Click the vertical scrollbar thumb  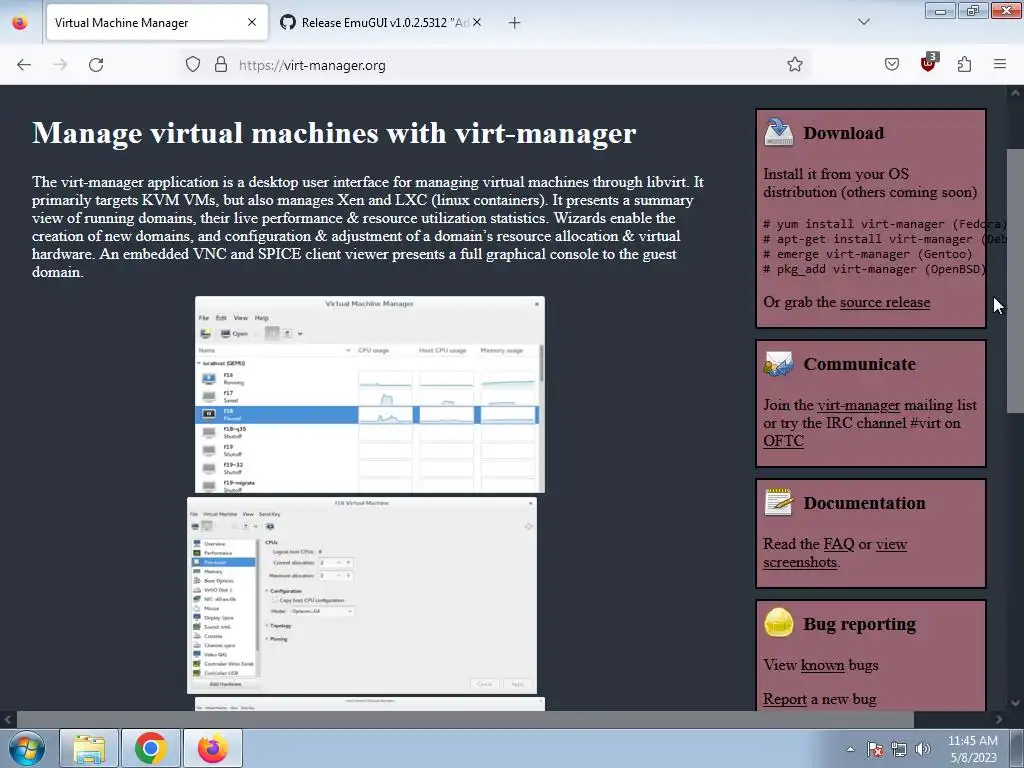pos(1015,281)
